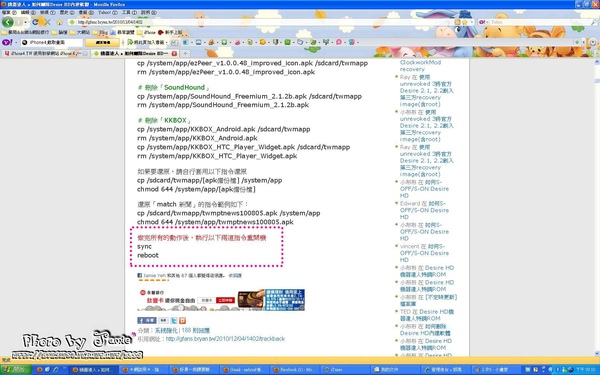Open 小彬彬's '[不定時更新] 檔案庫' comment link
Image resolution: width=600 pixels, height=375 pixels.
[x=428, y=300]
